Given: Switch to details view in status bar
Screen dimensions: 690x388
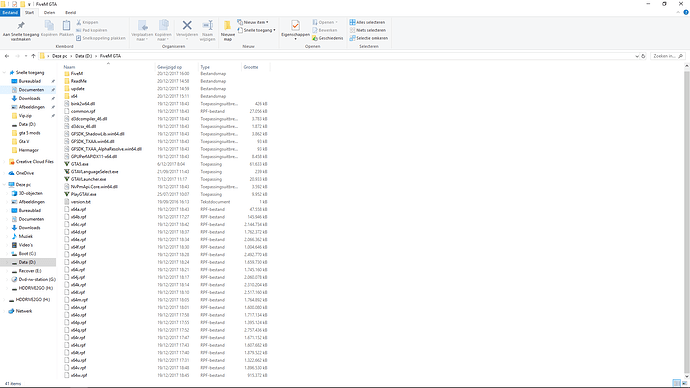Looking at the screenshot, I should pos(676,383).
